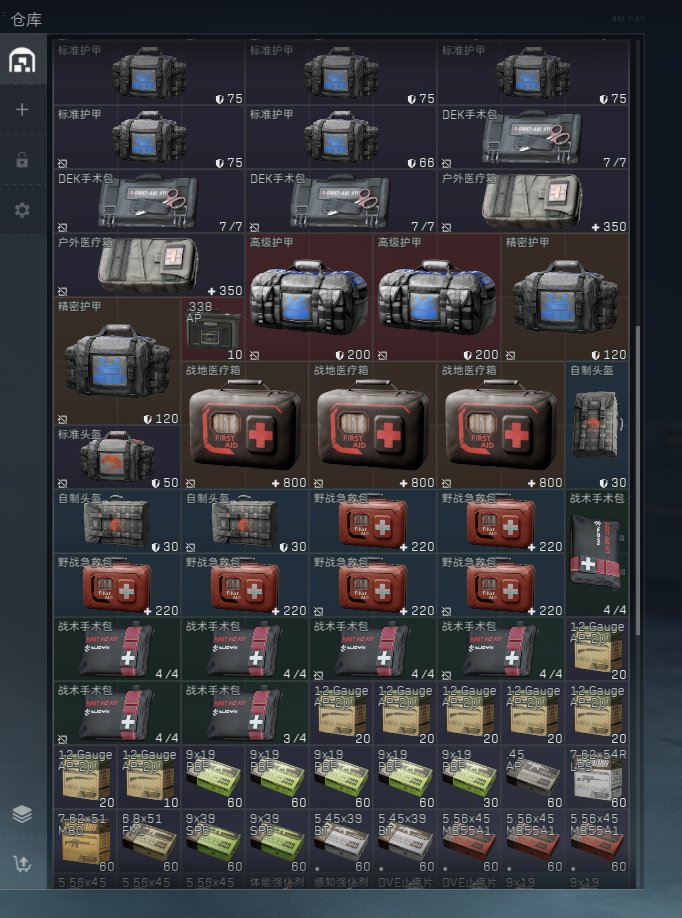Select the 5.45x39 BT next to 5.56x45 M855A1
Screen dimensions: 682x918
tap(405, 841)
